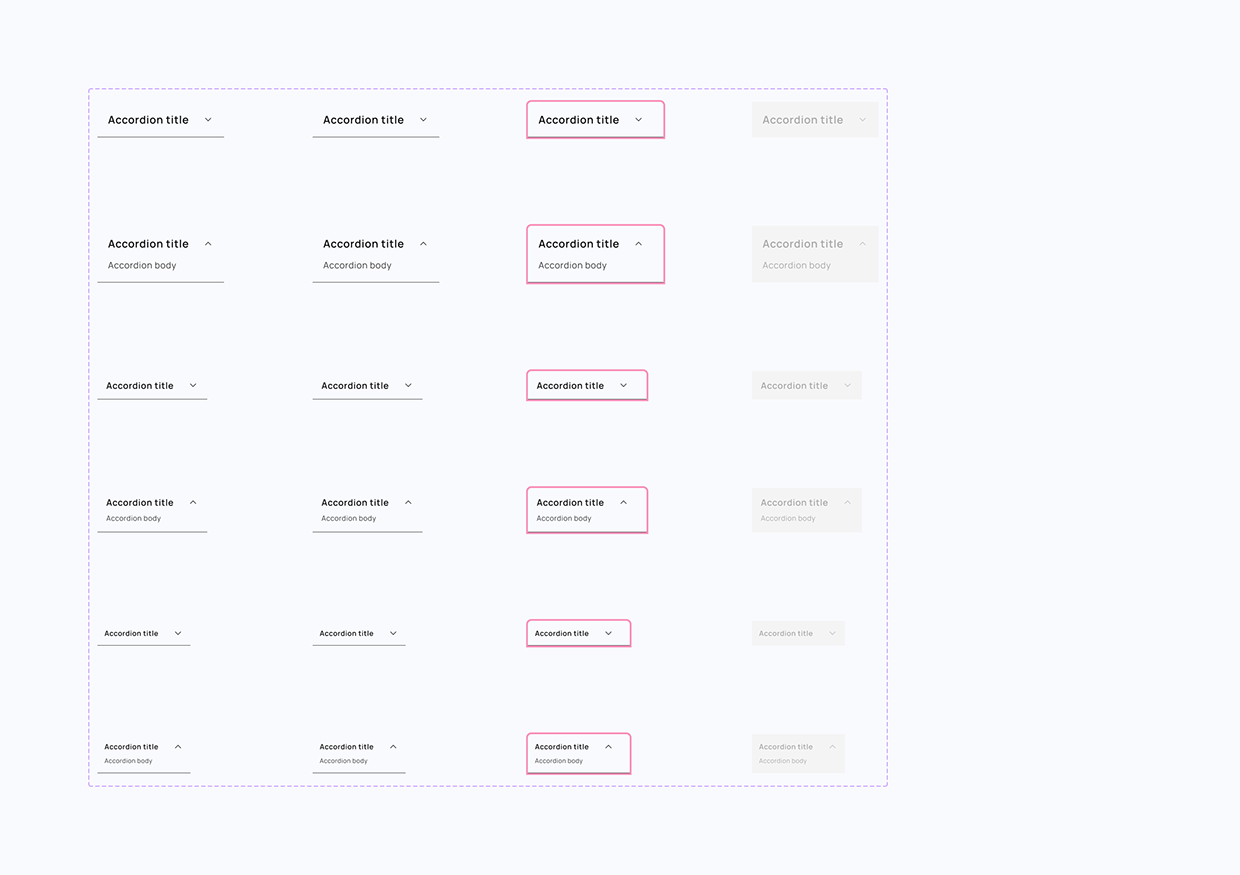Image resolution: width=1240 pixels, height=875 pixels.
Task: Click the 'Accordion body' text of the expanded accordion
Action: 141,265
